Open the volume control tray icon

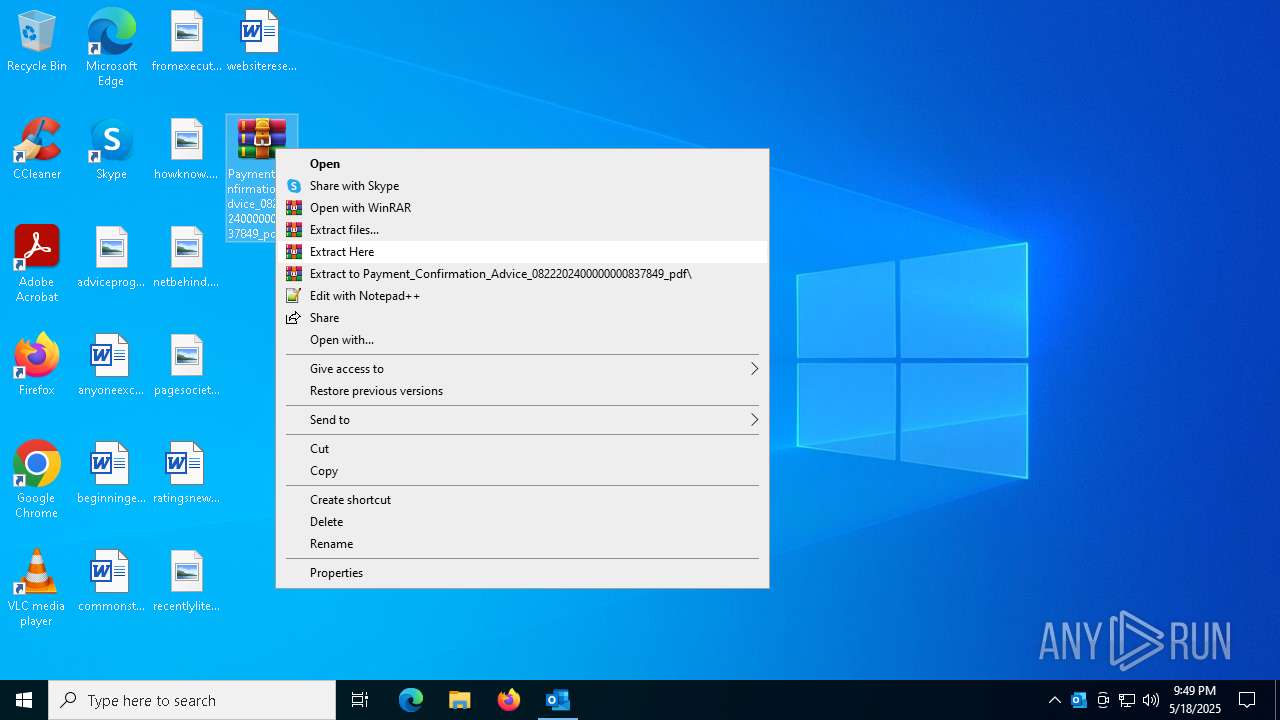(x=1151, y=700)
